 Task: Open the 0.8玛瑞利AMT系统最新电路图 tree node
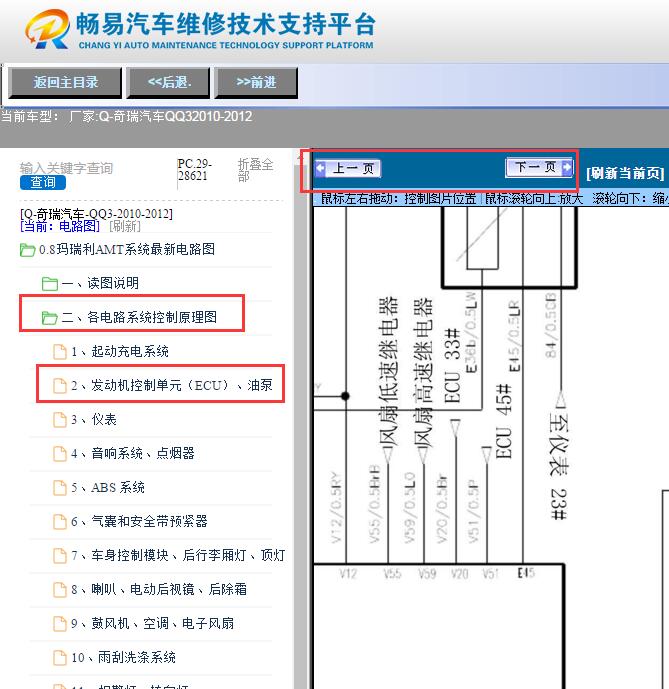pos(127,250)
